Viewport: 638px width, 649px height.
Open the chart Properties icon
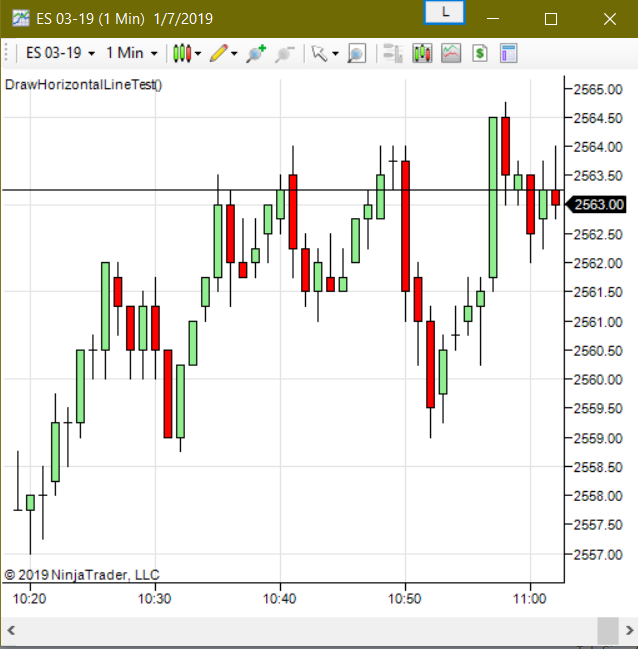[508, 53]
